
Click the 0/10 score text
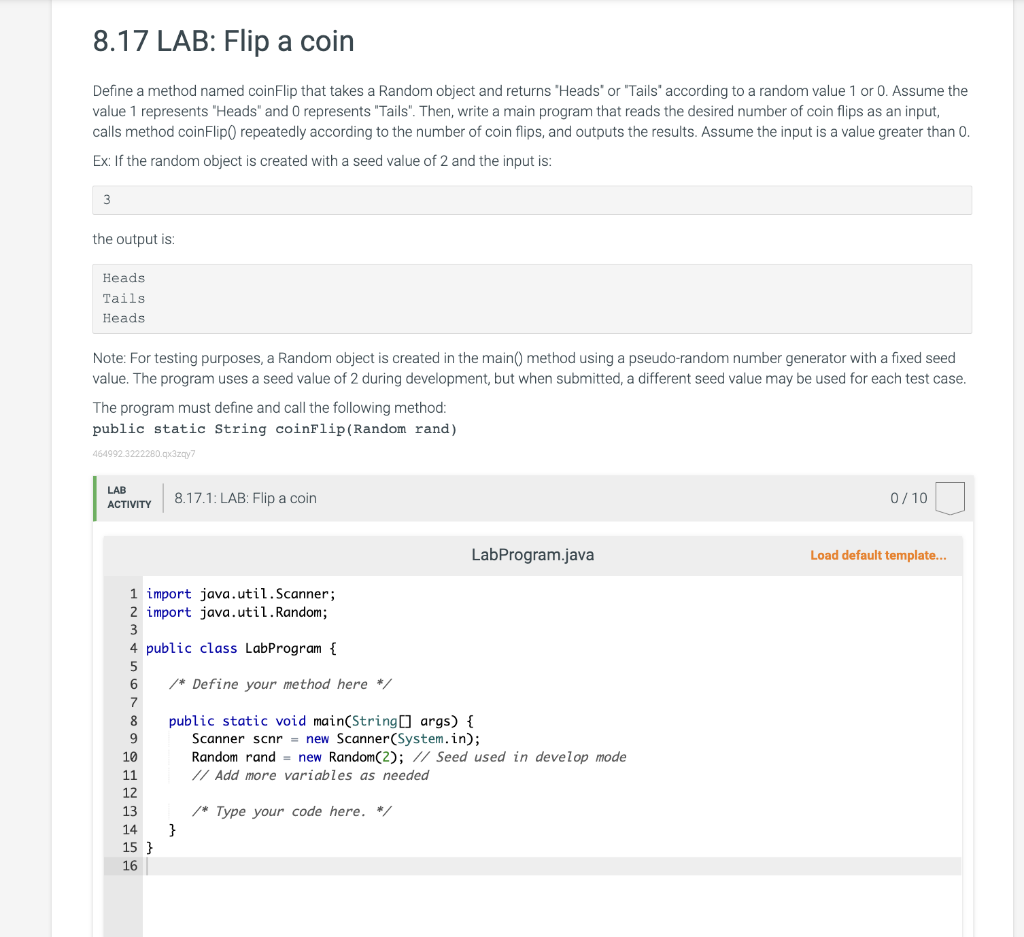click(907, 497)
